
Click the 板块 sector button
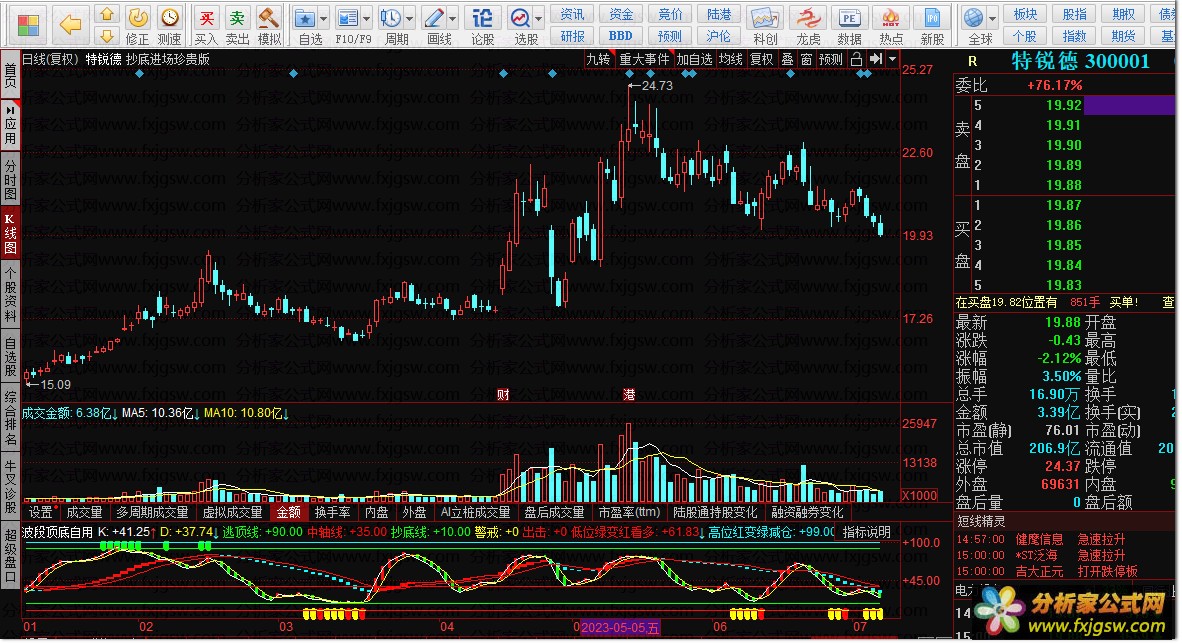[x=1025, y=14]
